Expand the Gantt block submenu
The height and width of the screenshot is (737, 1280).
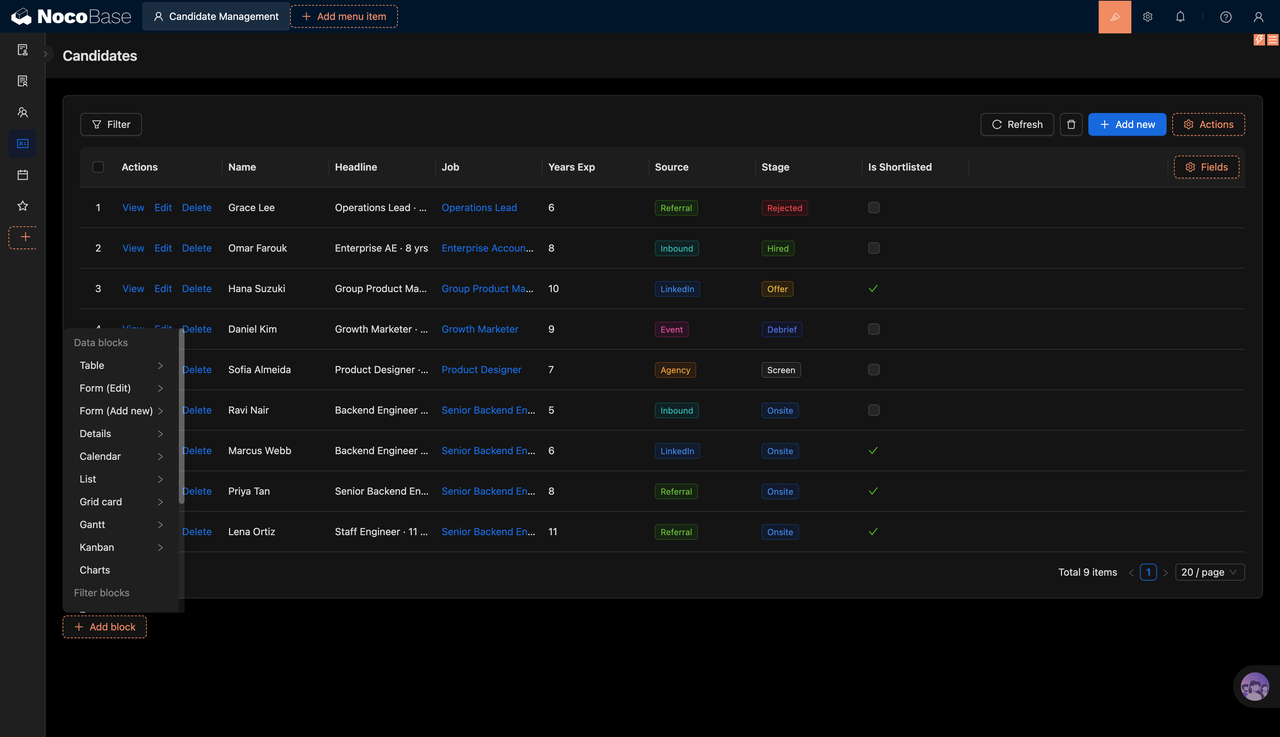121,525
